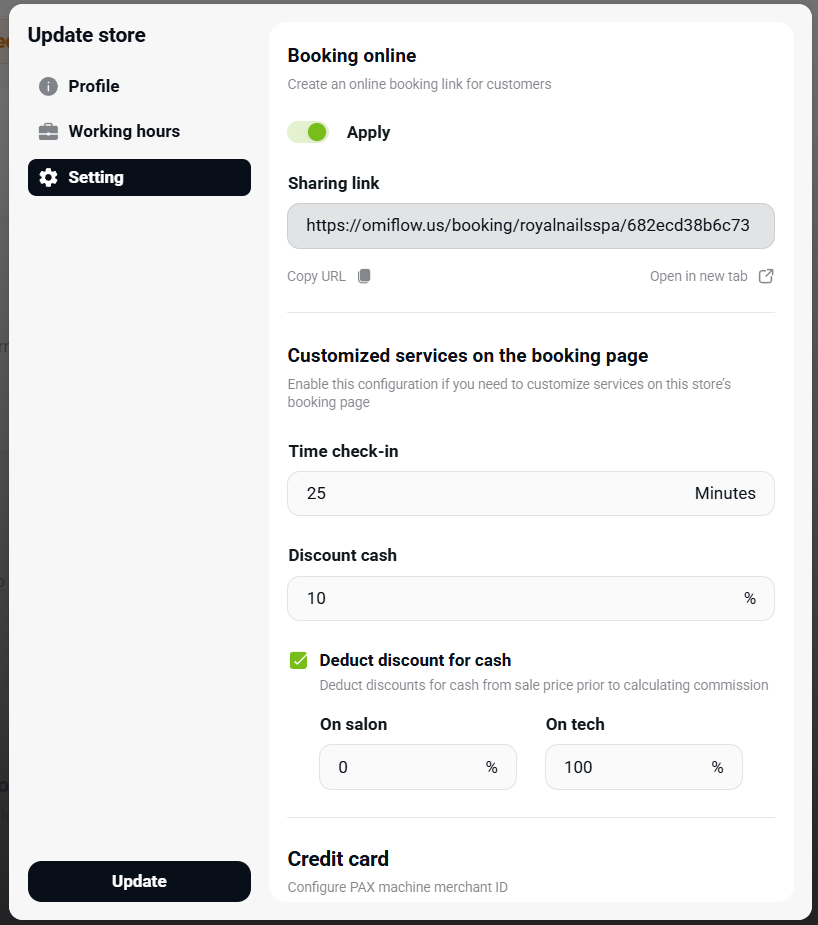This screenshot has width=818, height=925.
Task: Toggle the Booking online Apply switch
Action: [x=308, y=132]
